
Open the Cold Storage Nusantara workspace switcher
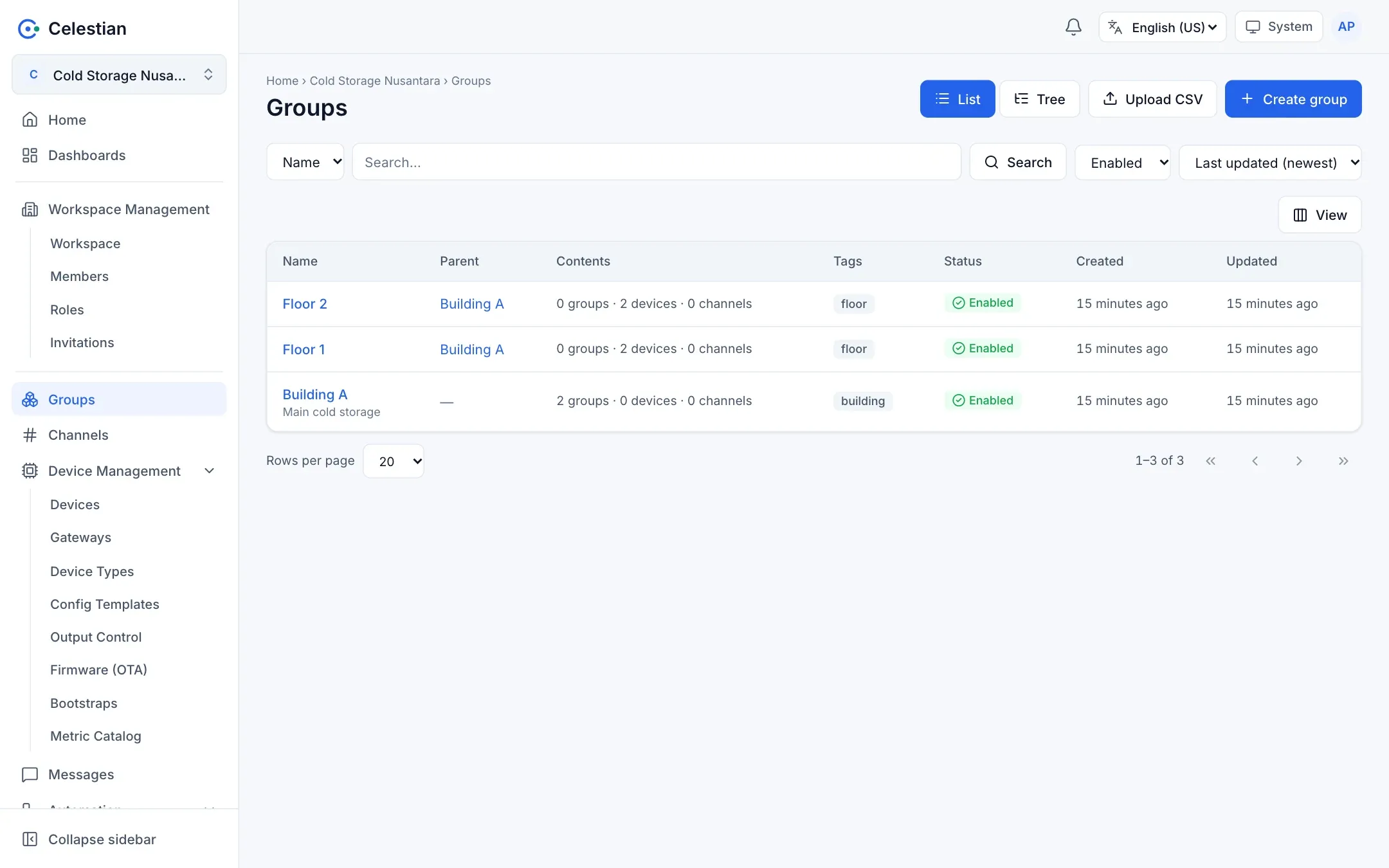click(119, 75)
